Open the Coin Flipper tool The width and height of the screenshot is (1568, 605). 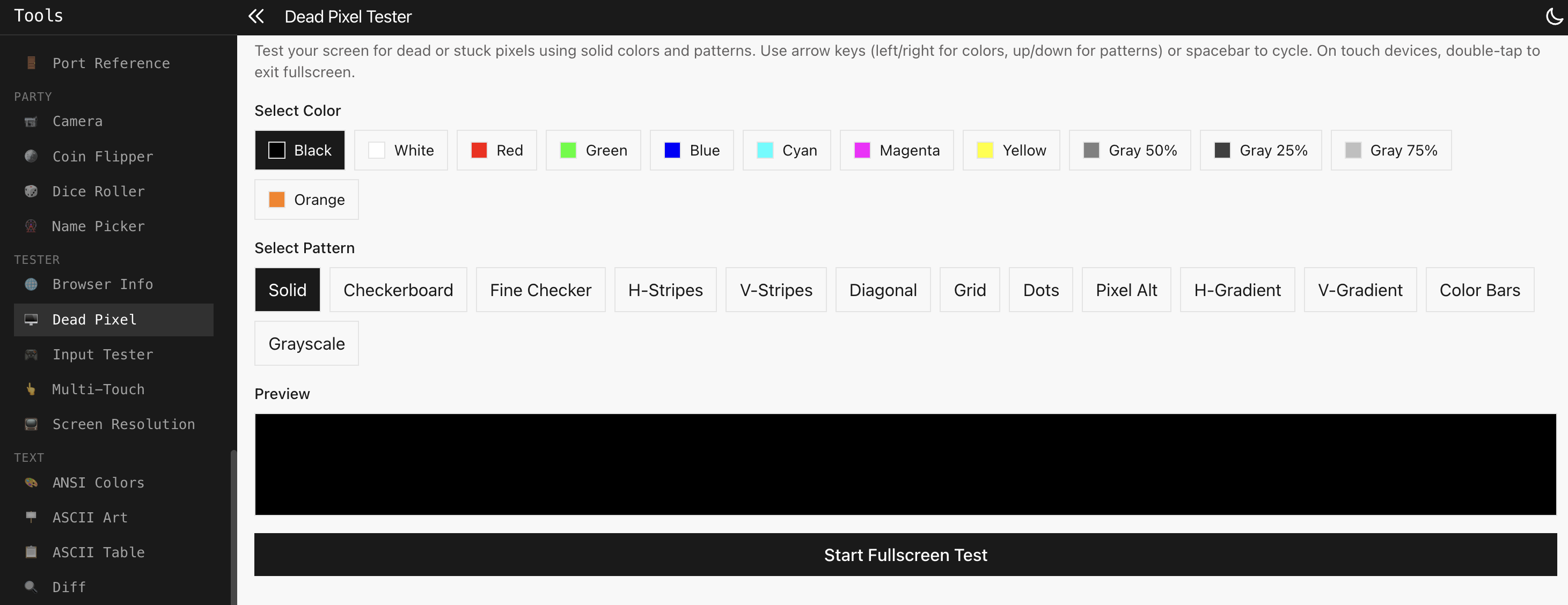click(102, 157)
